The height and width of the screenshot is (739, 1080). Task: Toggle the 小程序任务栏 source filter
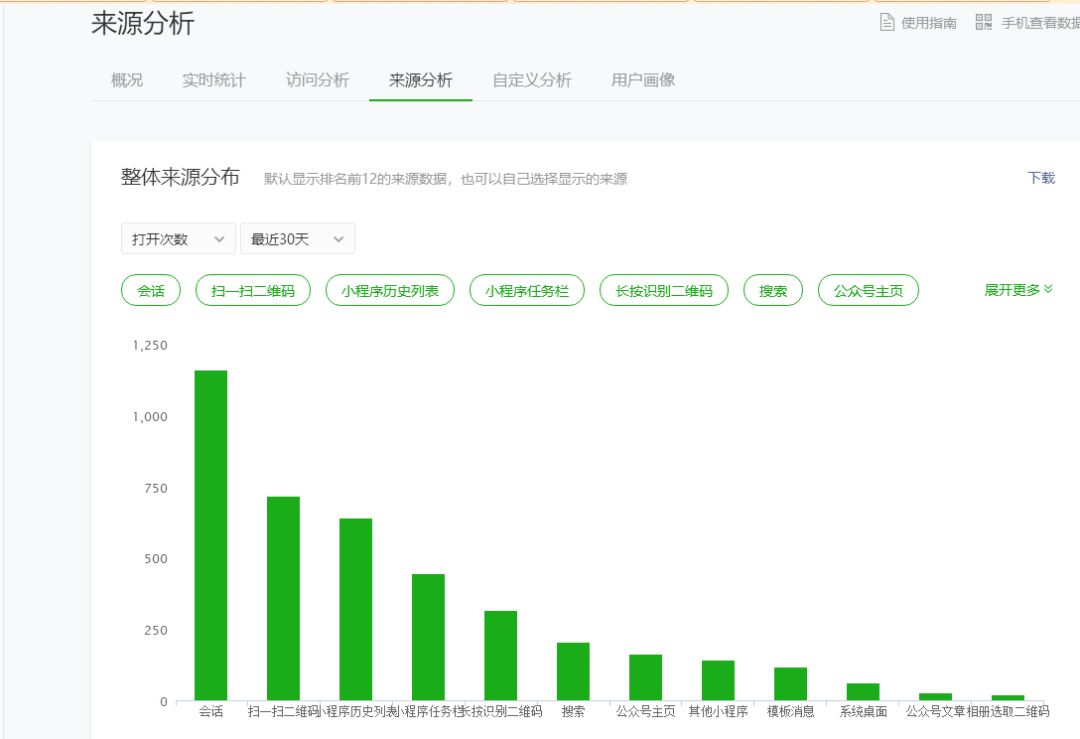pos(527,290)
